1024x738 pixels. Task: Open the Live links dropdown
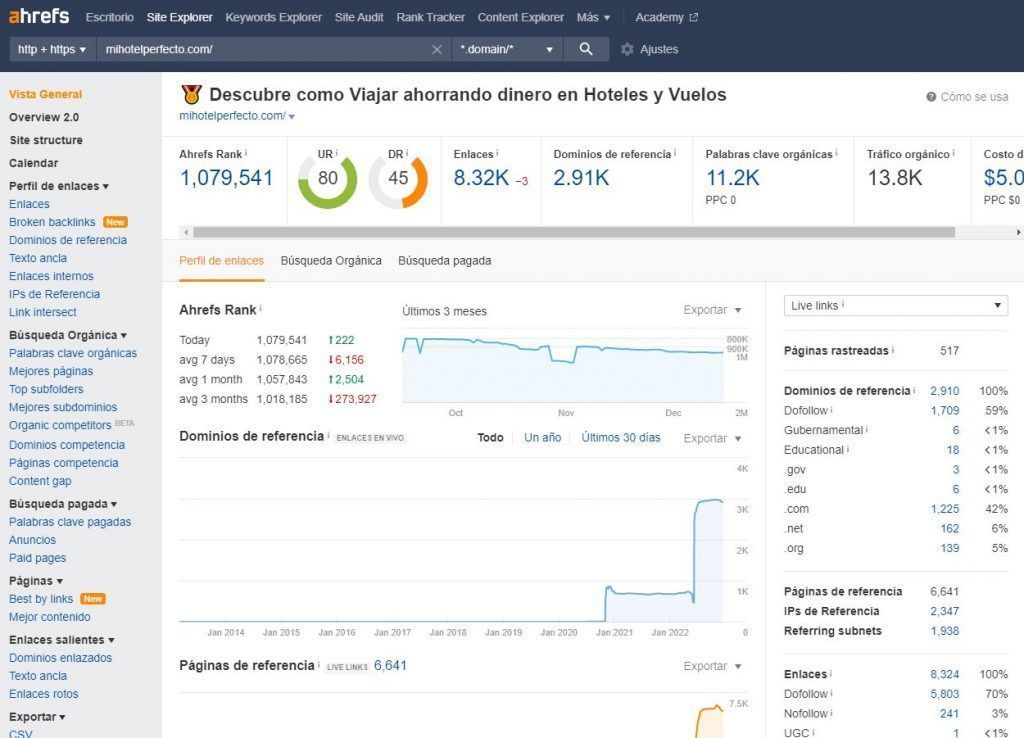895,306
